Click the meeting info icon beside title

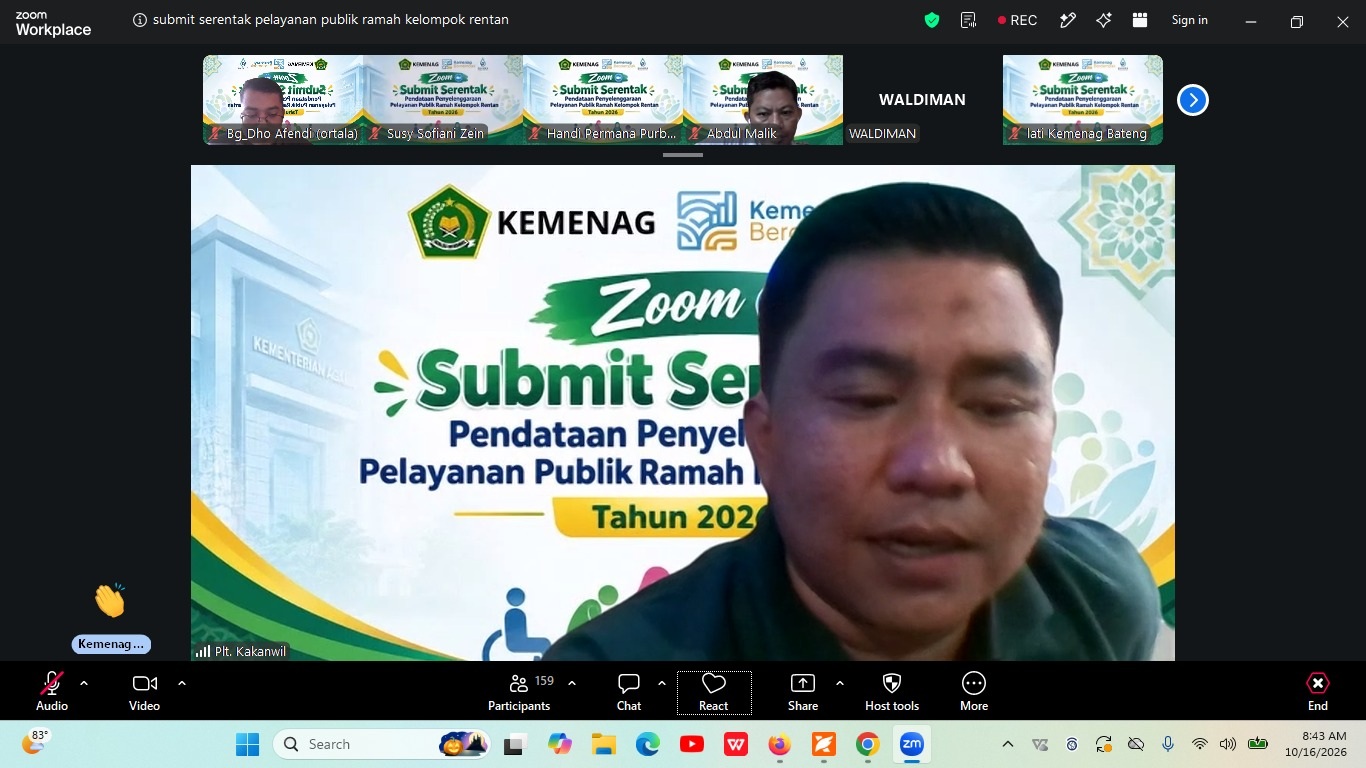tap(140, 20)
